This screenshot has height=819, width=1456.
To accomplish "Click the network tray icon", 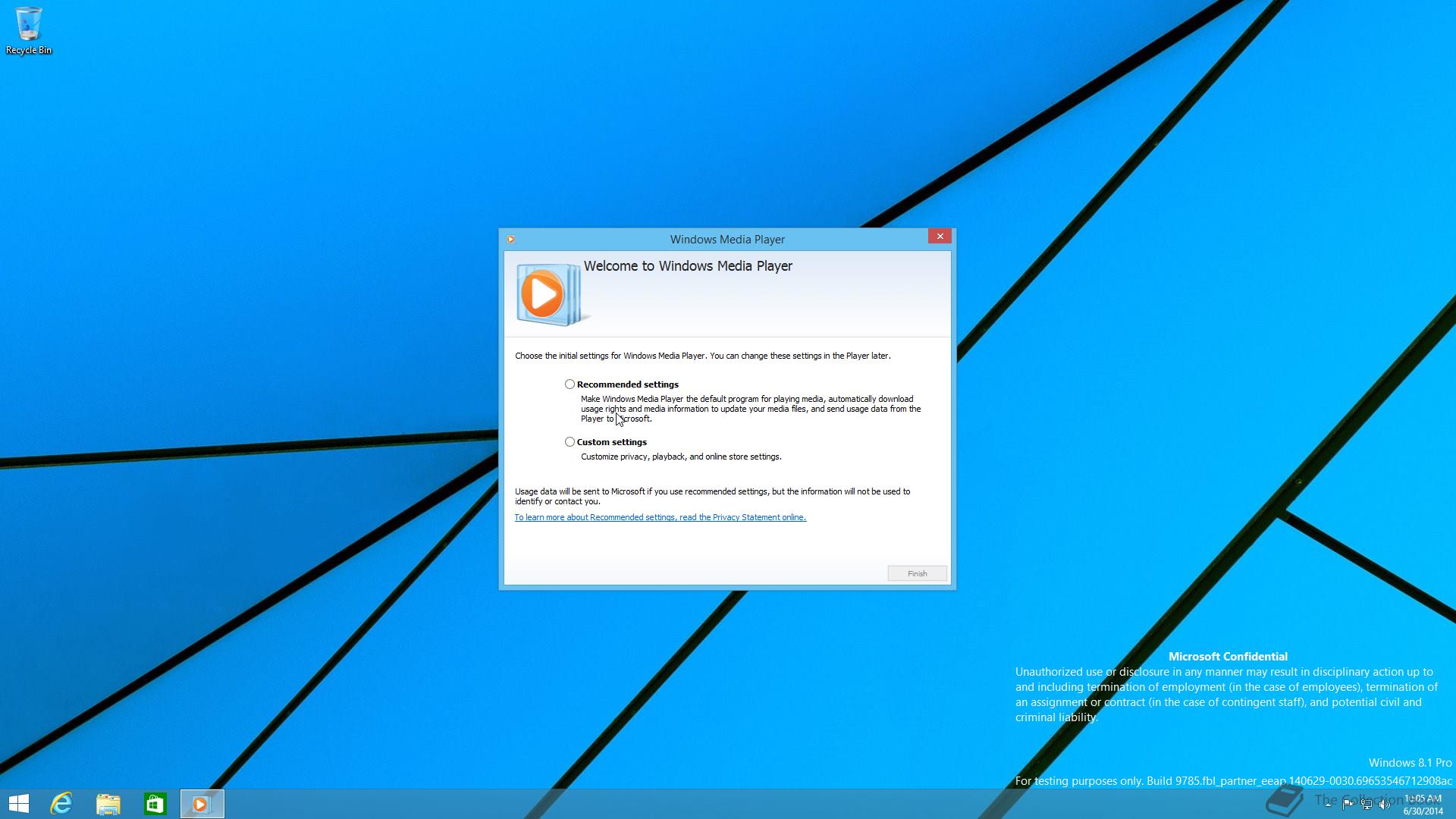I will [1367, 805].
